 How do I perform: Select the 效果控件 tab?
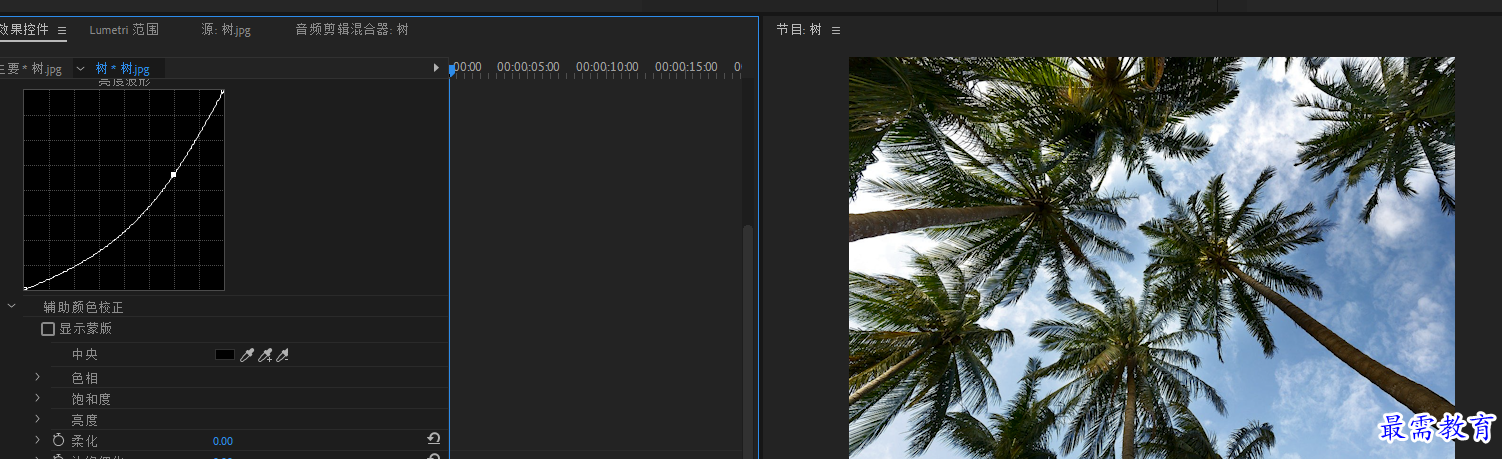click(24, 30)
